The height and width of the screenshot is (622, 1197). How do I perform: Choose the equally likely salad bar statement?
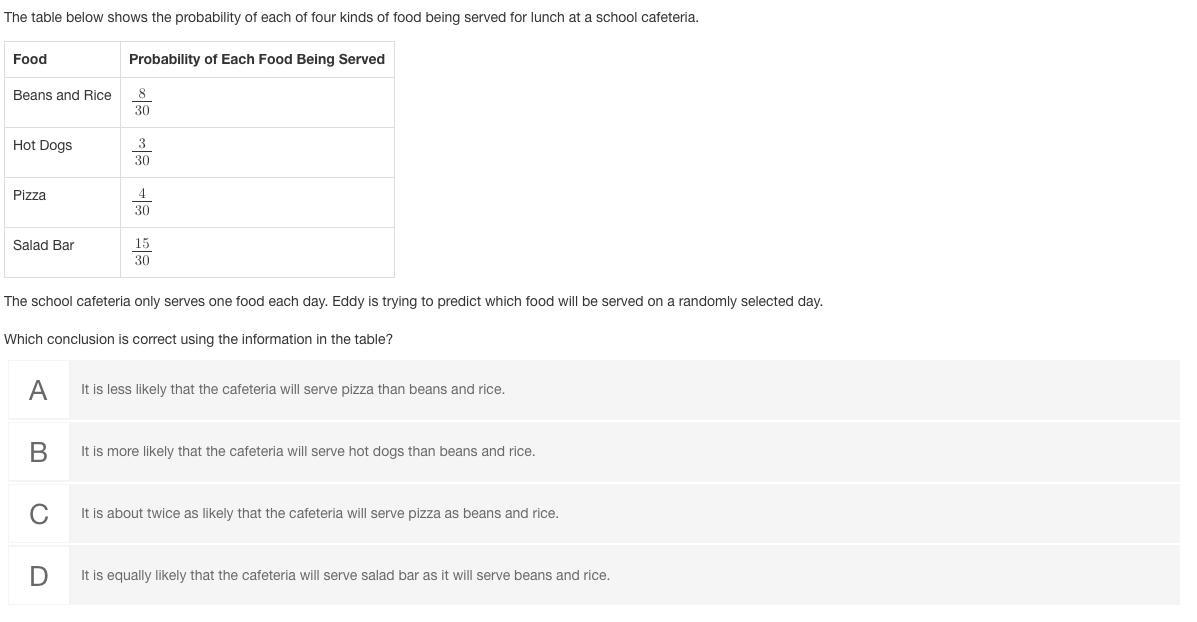click(345, 575)
